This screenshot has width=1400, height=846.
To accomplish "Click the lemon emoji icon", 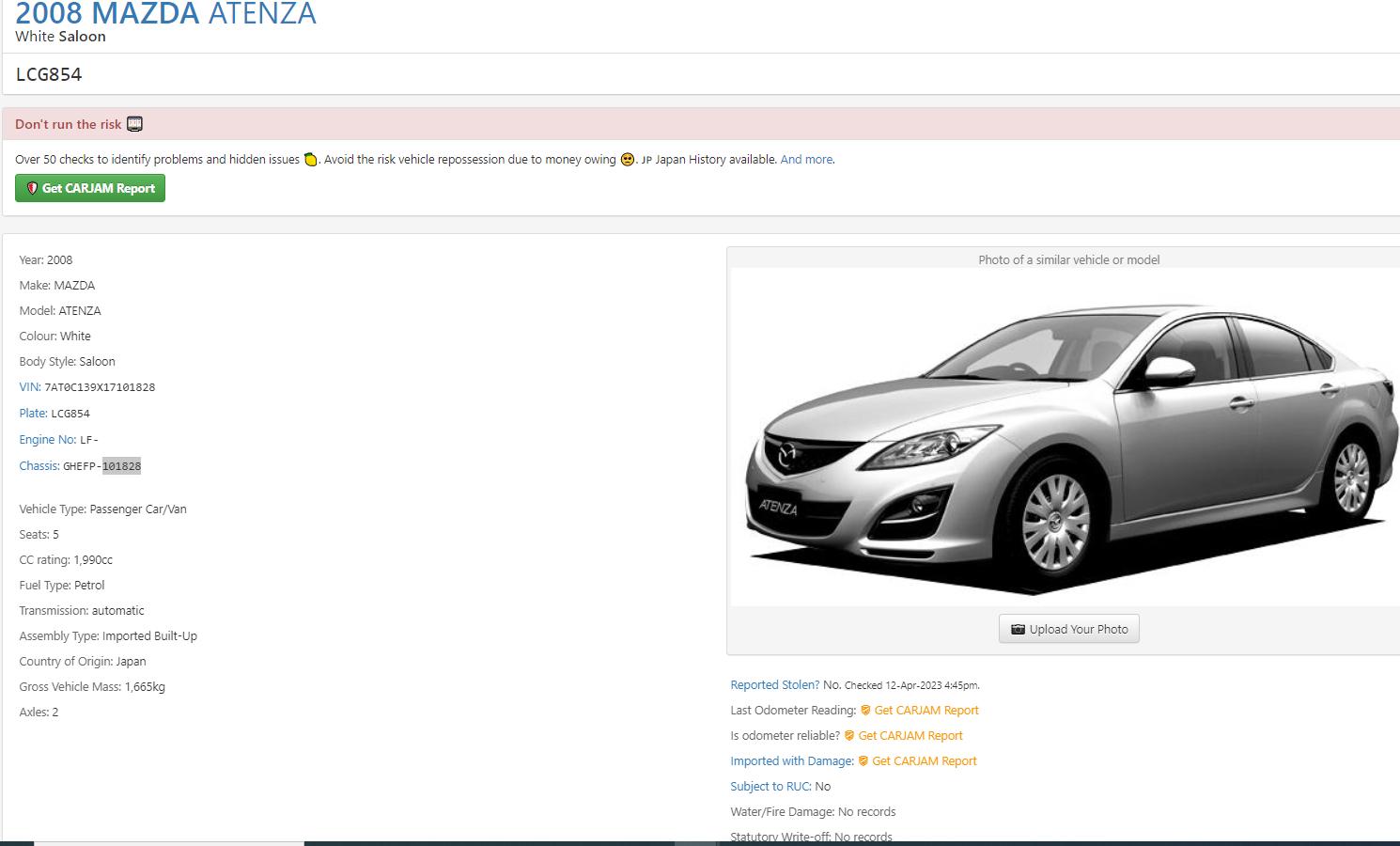I will pyautogui.click(x=311, y=160).
